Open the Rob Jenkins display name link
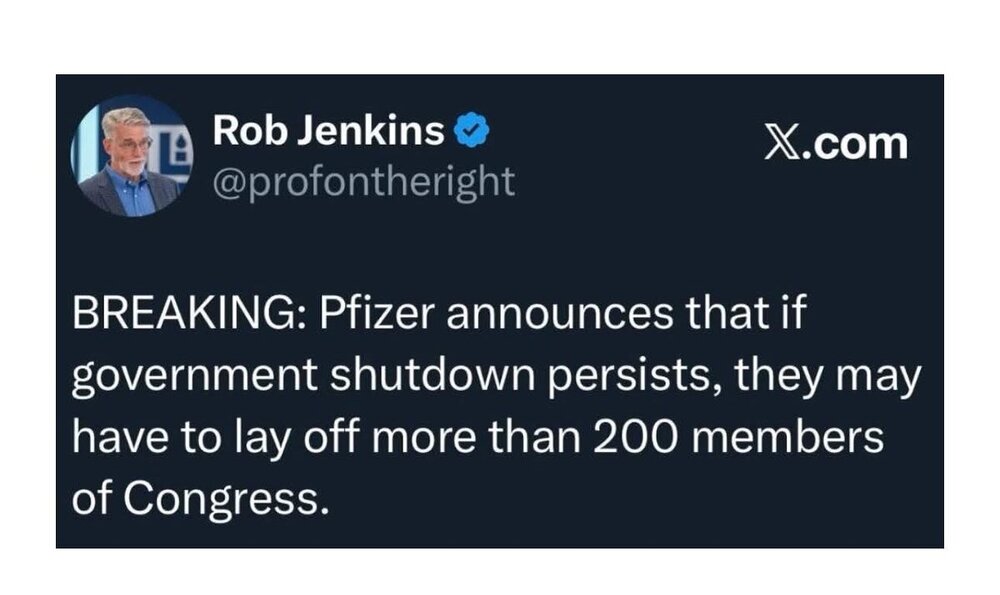 click(x=329, y=130)
